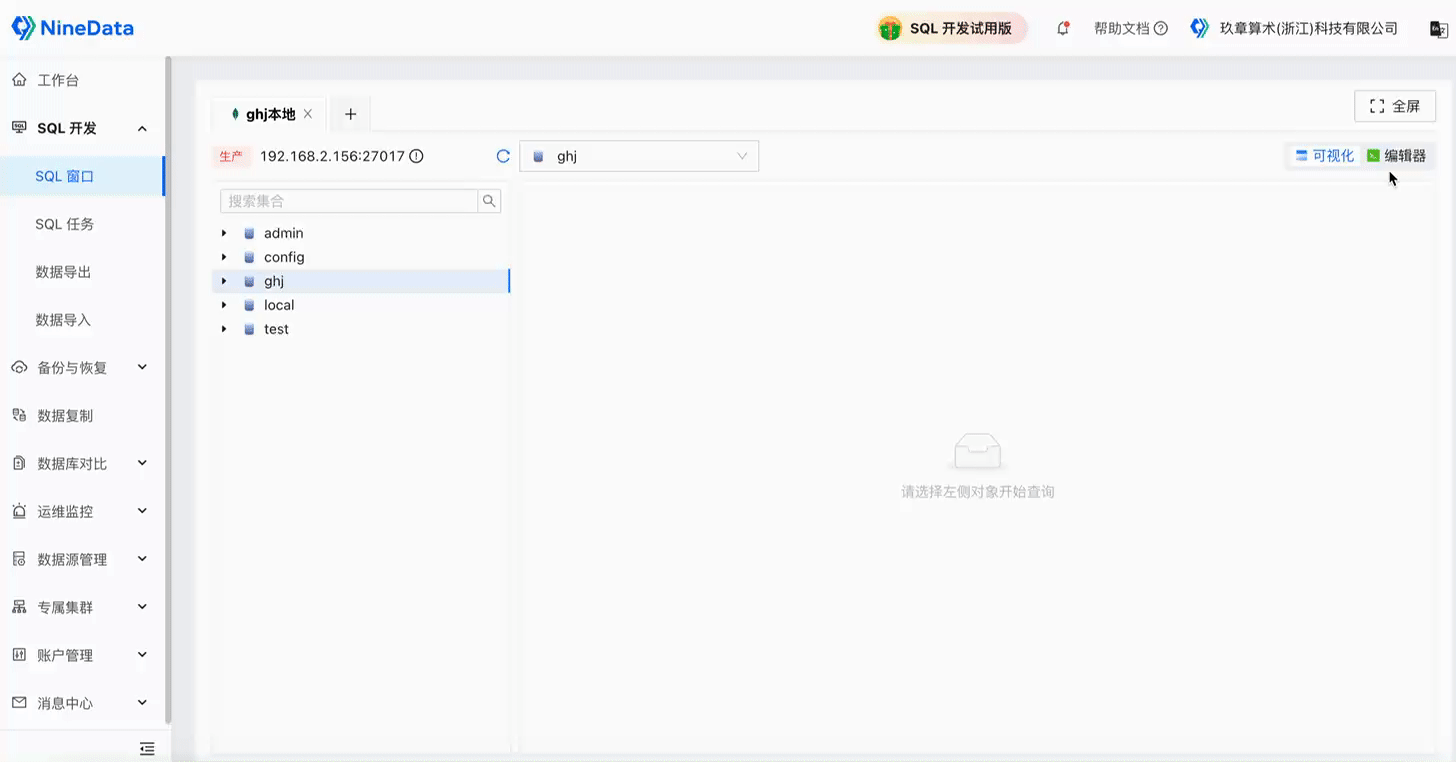Image resolution: width=1456 pixels, height=762 pixels.
Task: Click the 运维监控 alarm icon
Action: pyautogui.click(x=19, y=511)
